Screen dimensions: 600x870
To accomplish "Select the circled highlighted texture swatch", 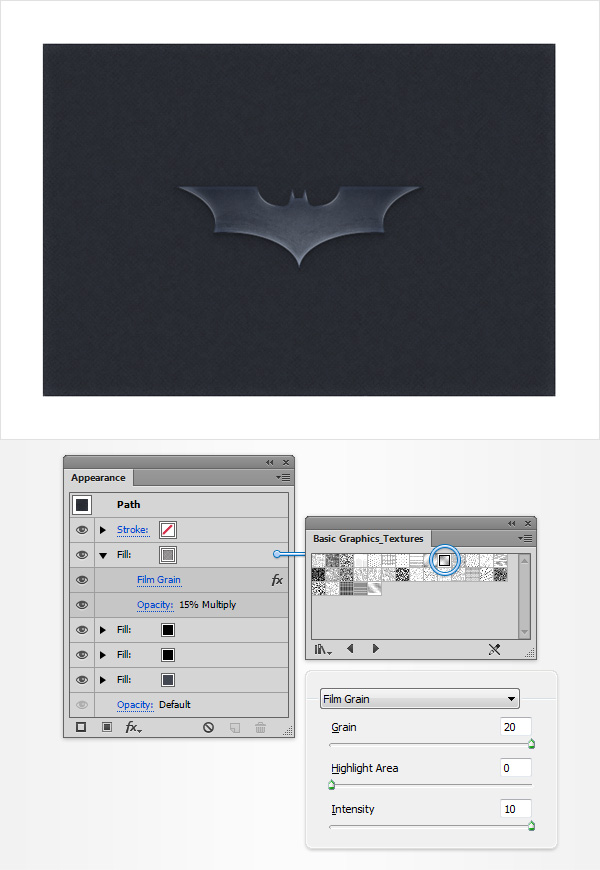I will 444,560.
